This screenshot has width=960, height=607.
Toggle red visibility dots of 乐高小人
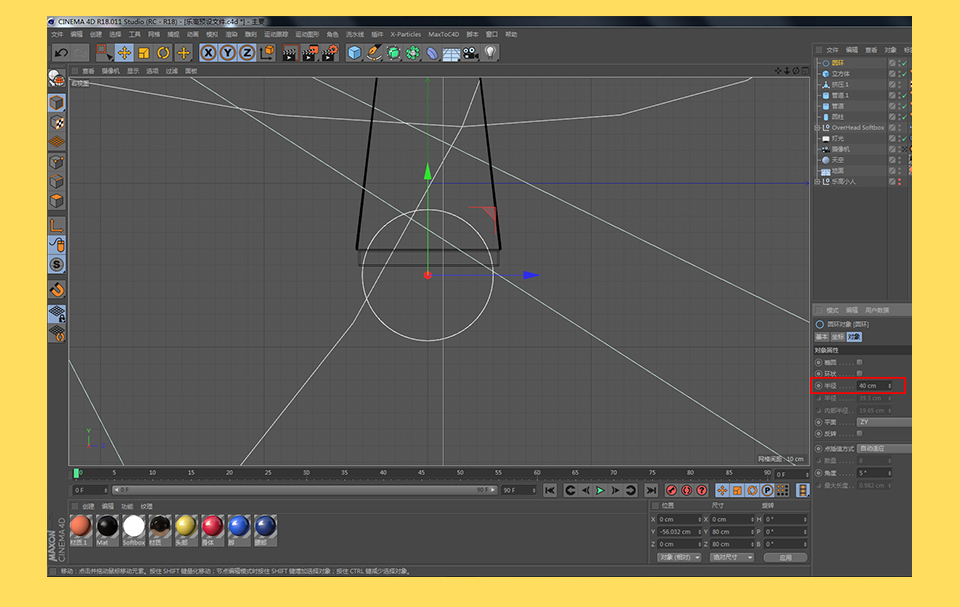pos(899,182)
